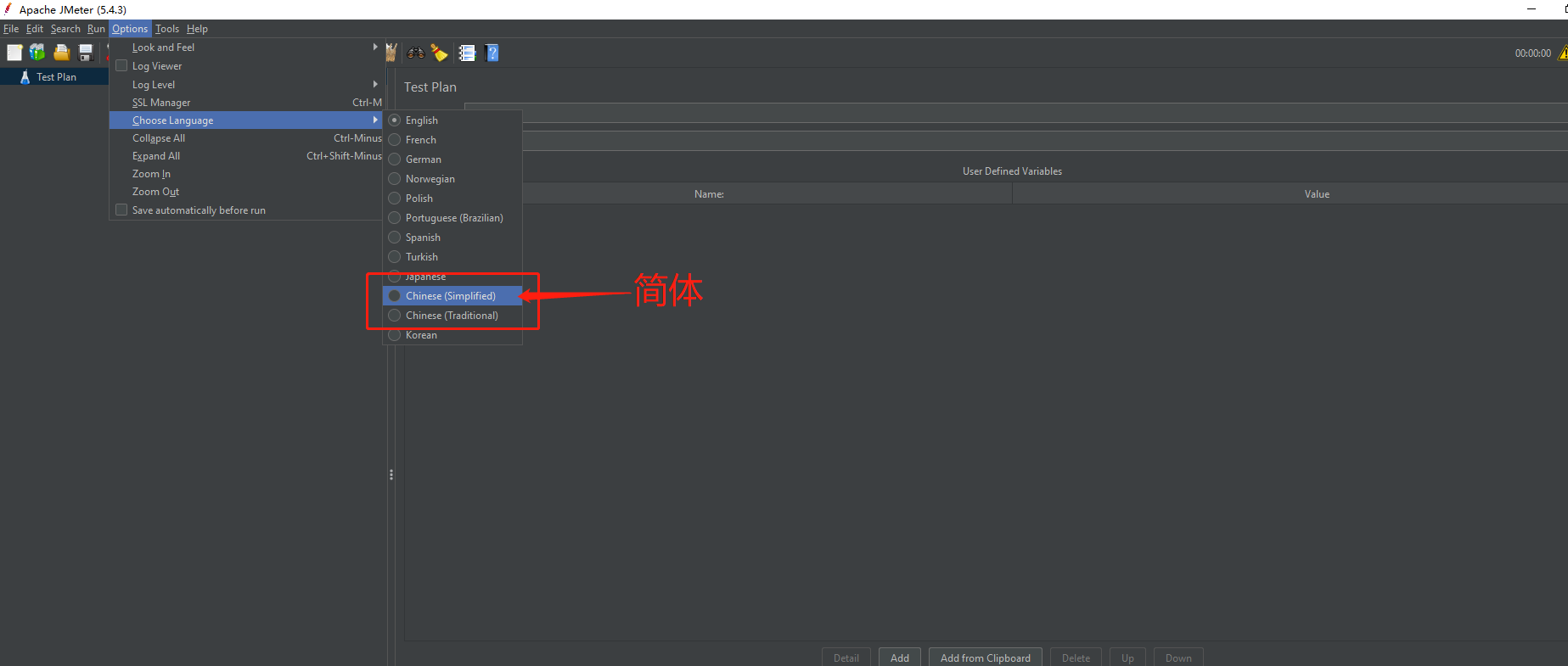
Task: Select the English language radio button
Action: (394, 120)
